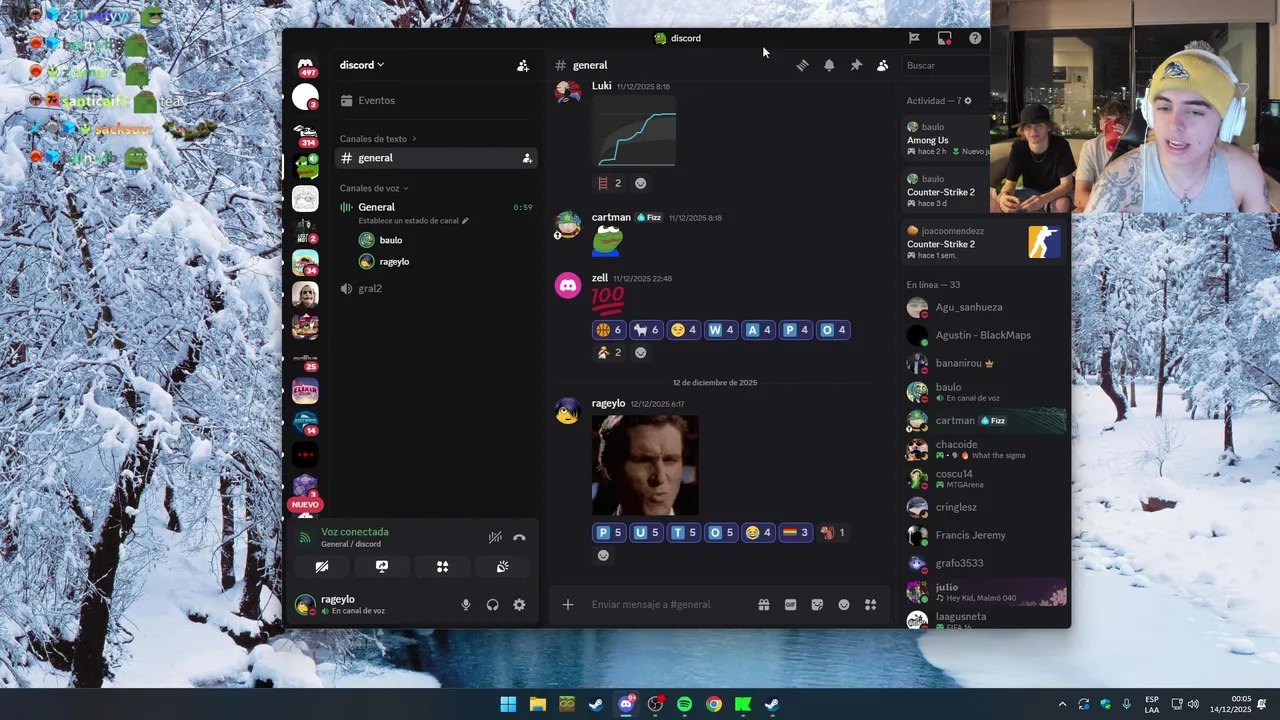Open baulo Among Us activity card

click(946, 139)
